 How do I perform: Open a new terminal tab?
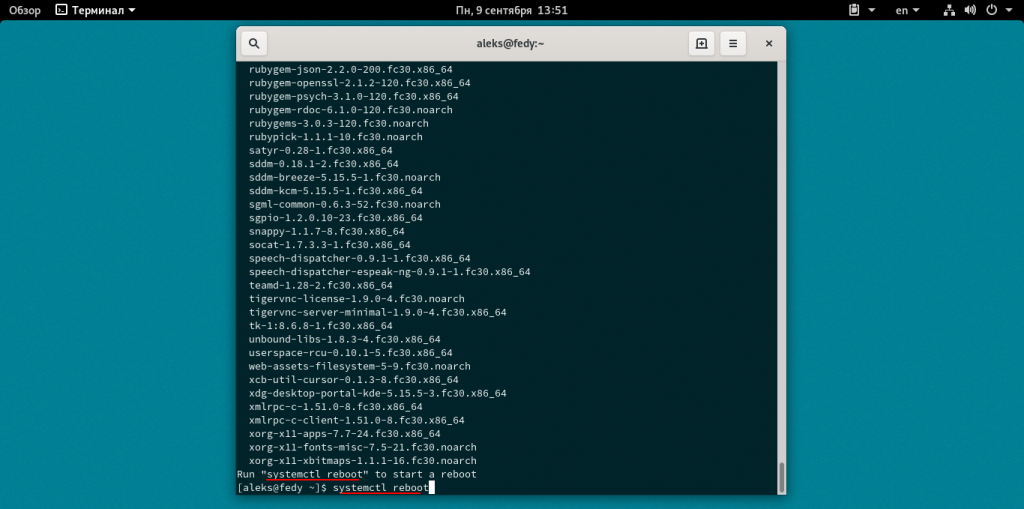701,44
